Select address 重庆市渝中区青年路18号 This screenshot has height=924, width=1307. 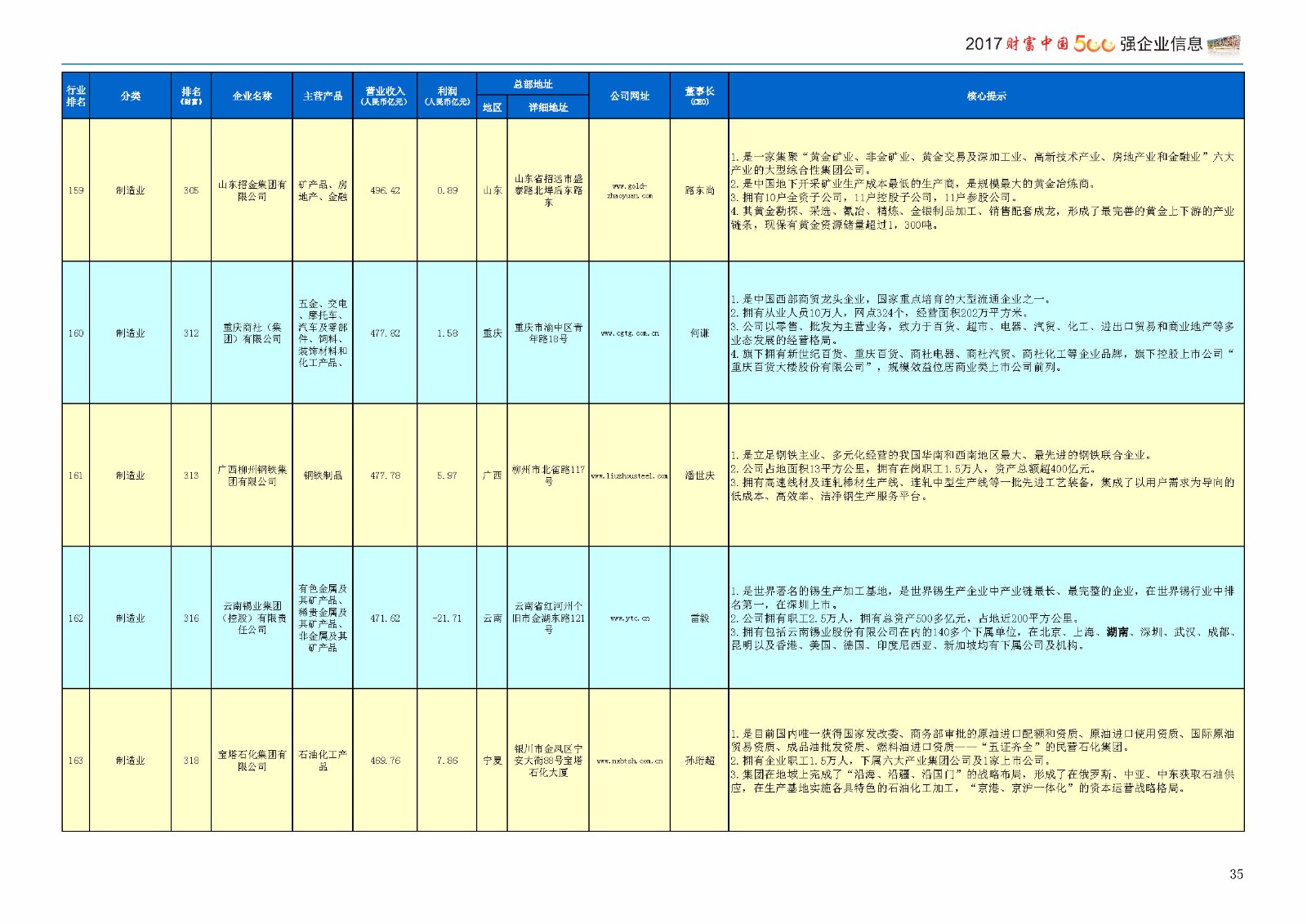pyautogui.click(x=548, y=333)
